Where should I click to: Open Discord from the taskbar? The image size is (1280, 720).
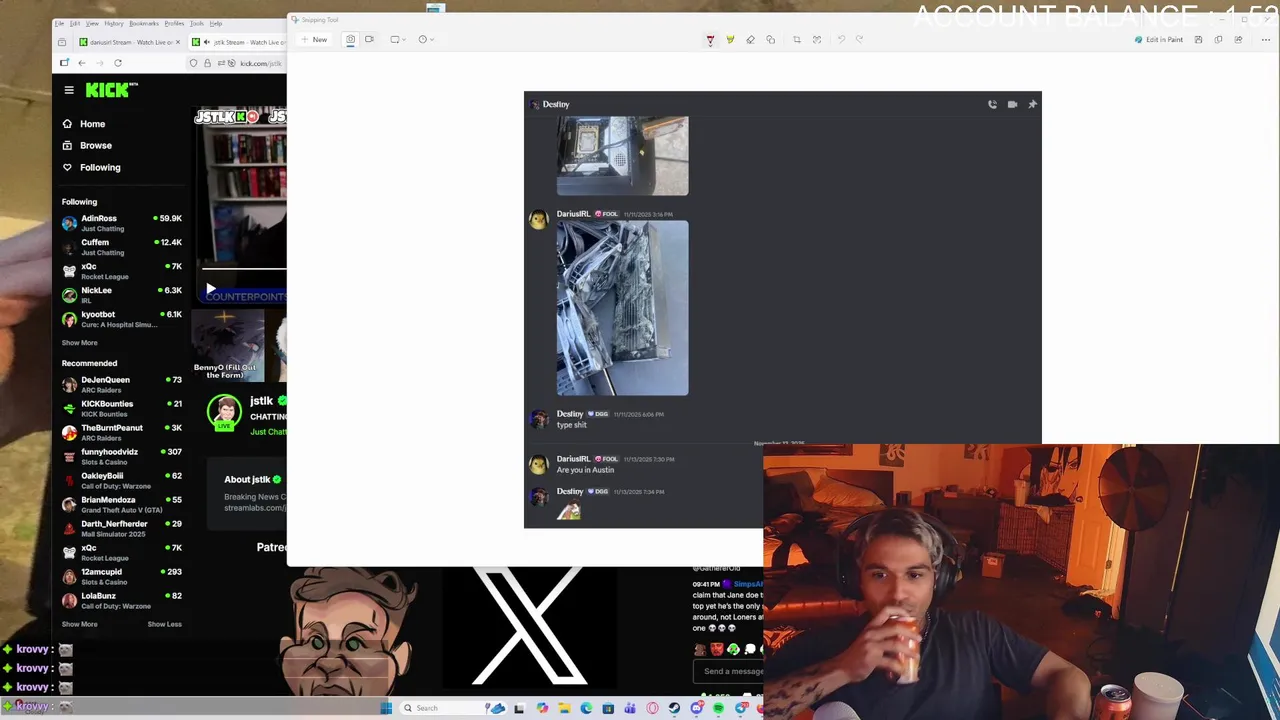[697, 708]
